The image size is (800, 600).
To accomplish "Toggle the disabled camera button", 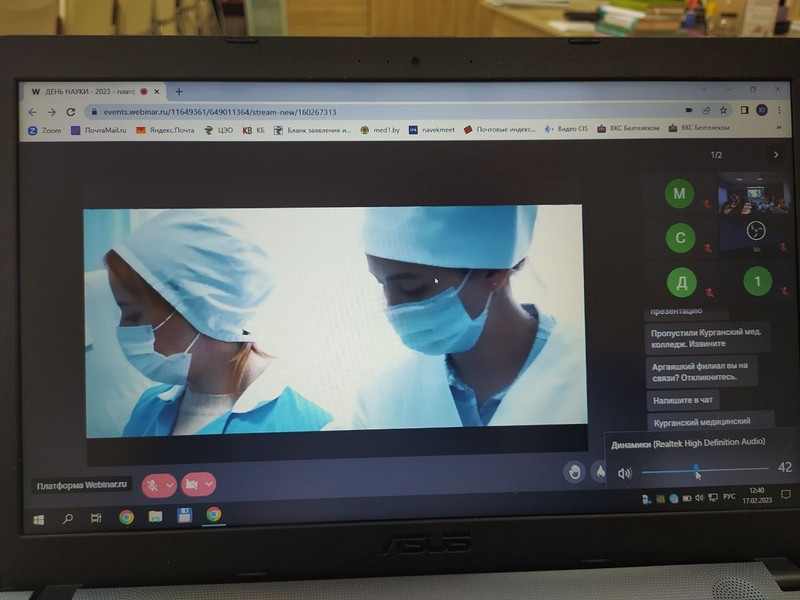I will (191, 485).
